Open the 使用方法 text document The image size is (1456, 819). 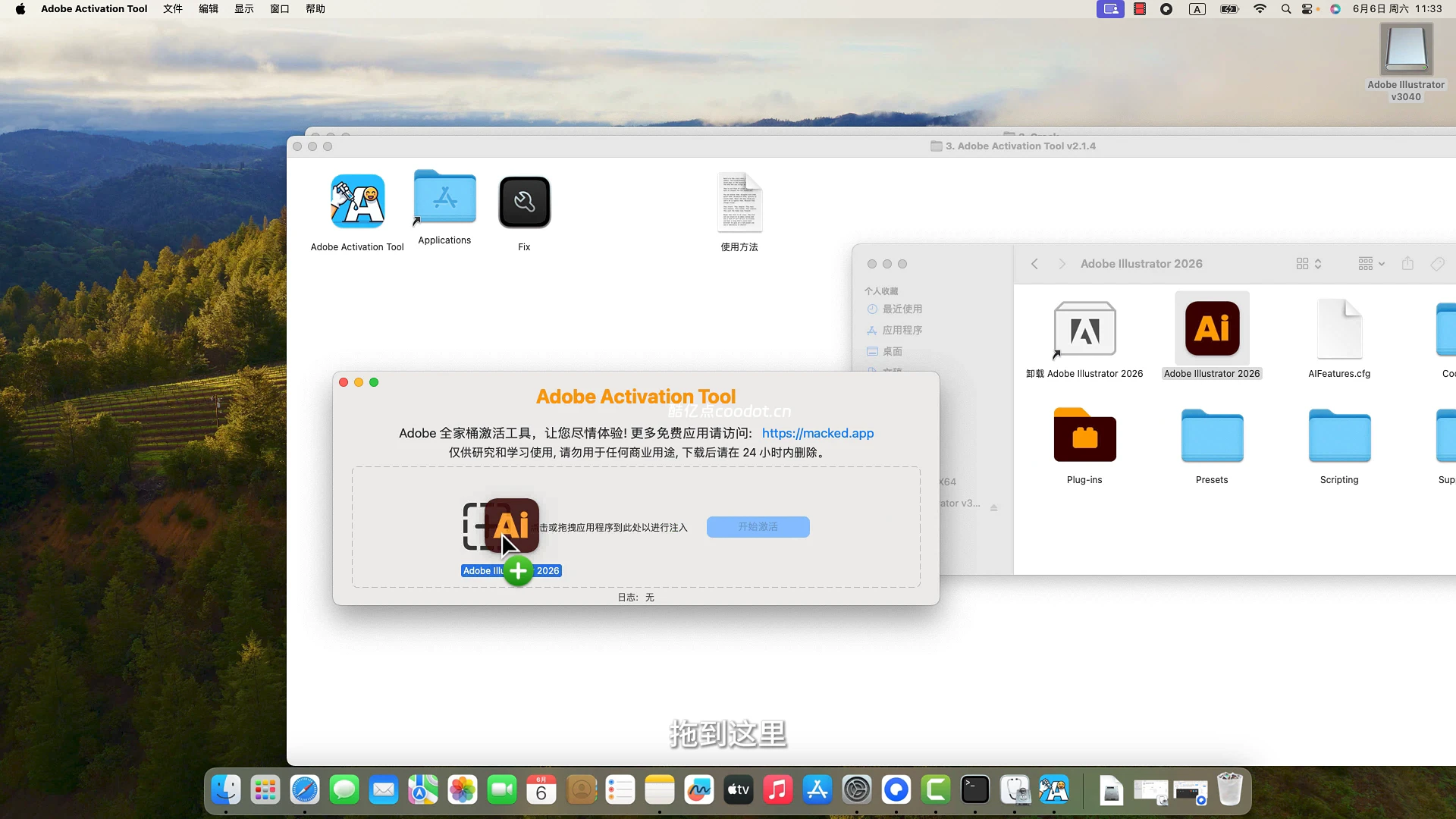pos(739,202)
